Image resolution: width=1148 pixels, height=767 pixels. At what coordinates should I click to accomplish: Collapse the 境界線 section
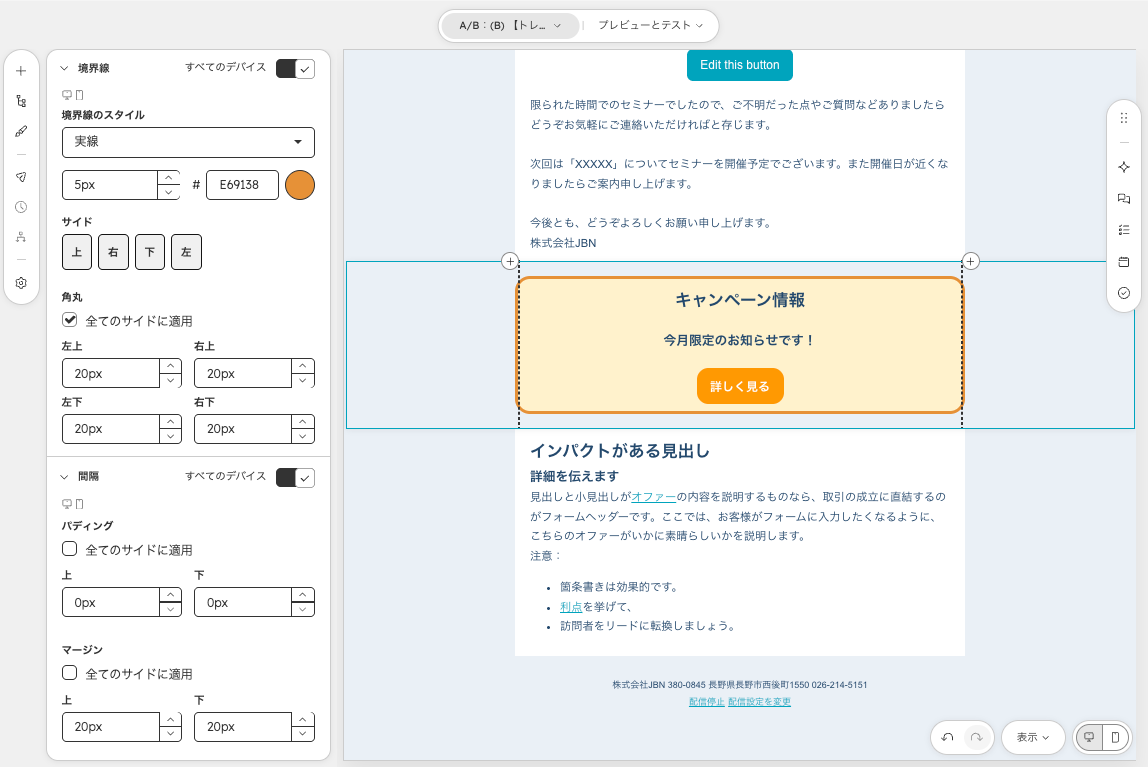point(64,68)
